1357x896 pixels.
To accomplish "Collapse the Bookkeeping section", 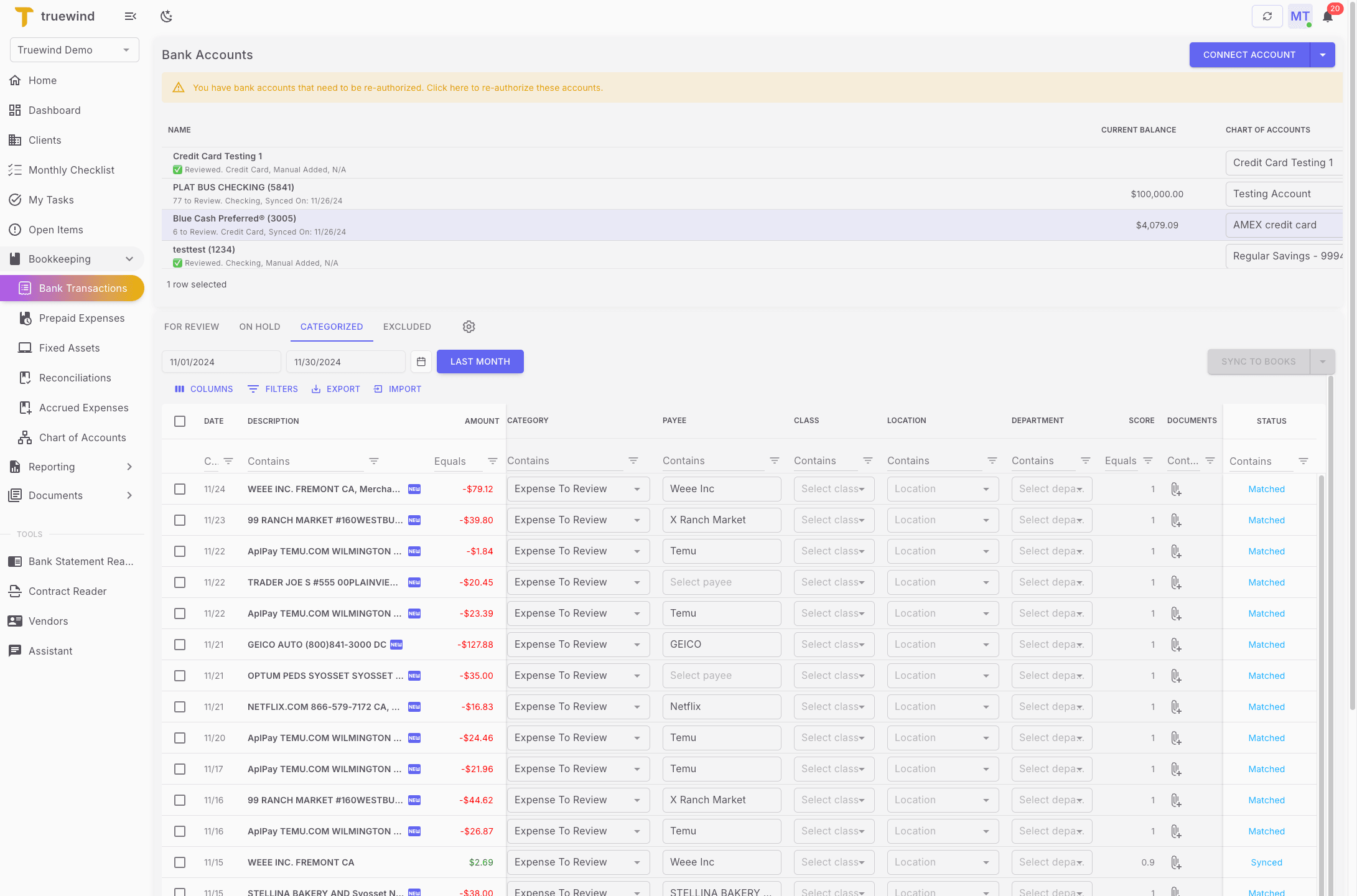I will coord(129,259).
